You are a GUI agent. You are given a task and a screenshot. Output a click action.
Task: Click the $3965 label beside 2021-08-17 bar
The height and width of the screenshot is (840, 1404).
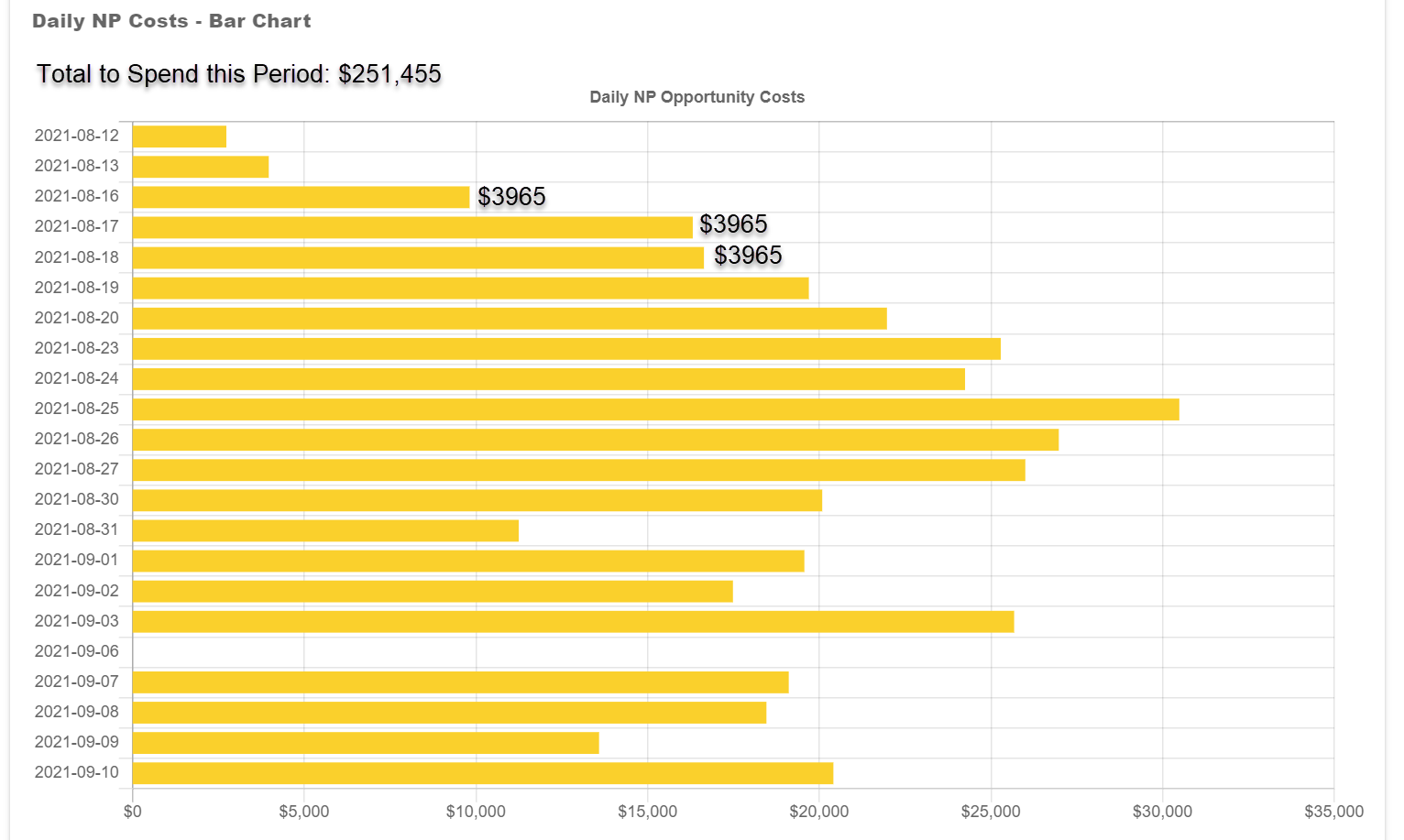coord(733,224)
